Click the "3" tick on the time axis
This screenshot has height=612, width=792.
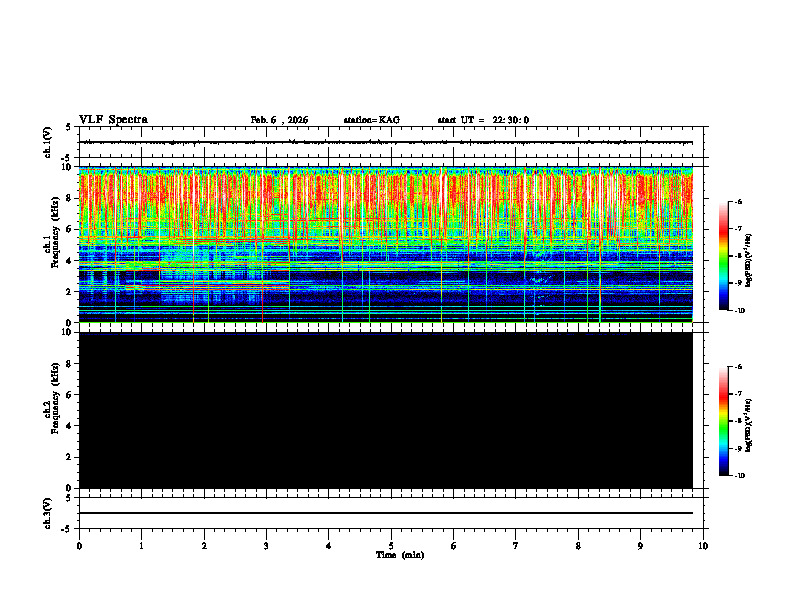coord(266,546)
